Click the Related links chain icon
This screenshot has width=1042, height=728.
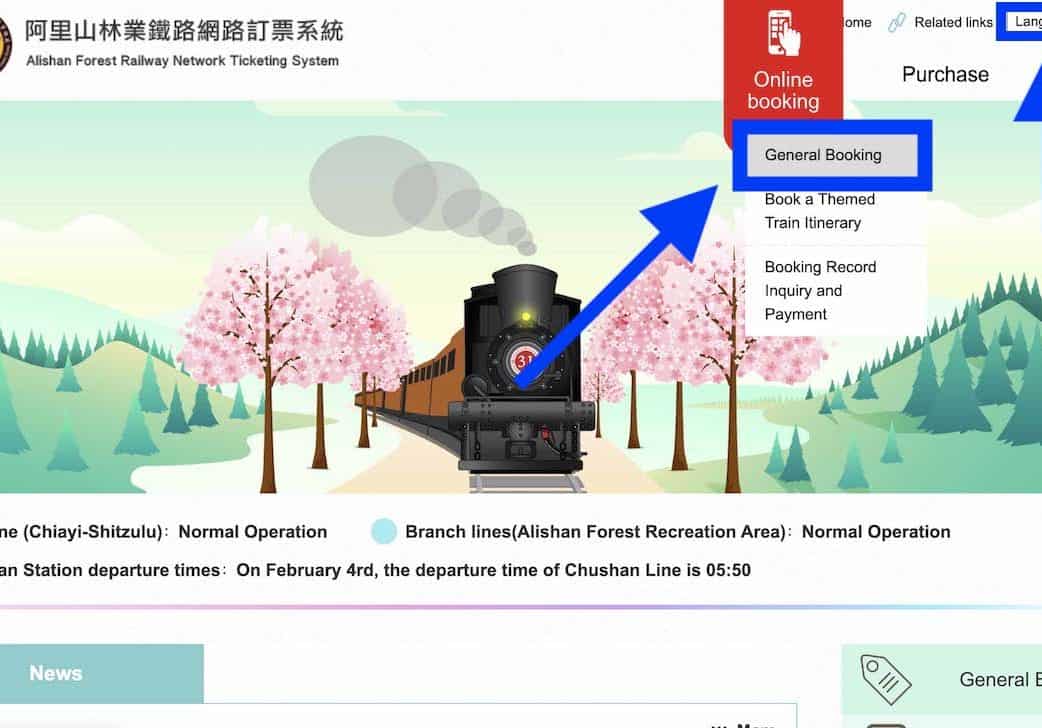(896, 23)
